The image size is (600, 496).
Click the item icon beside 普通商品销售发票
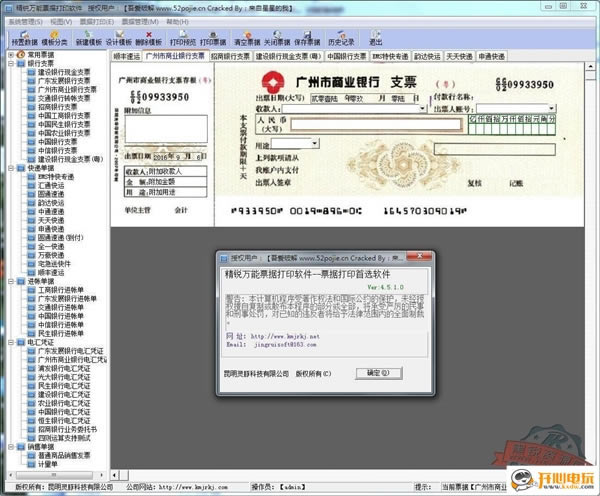(x=31, y=455)
